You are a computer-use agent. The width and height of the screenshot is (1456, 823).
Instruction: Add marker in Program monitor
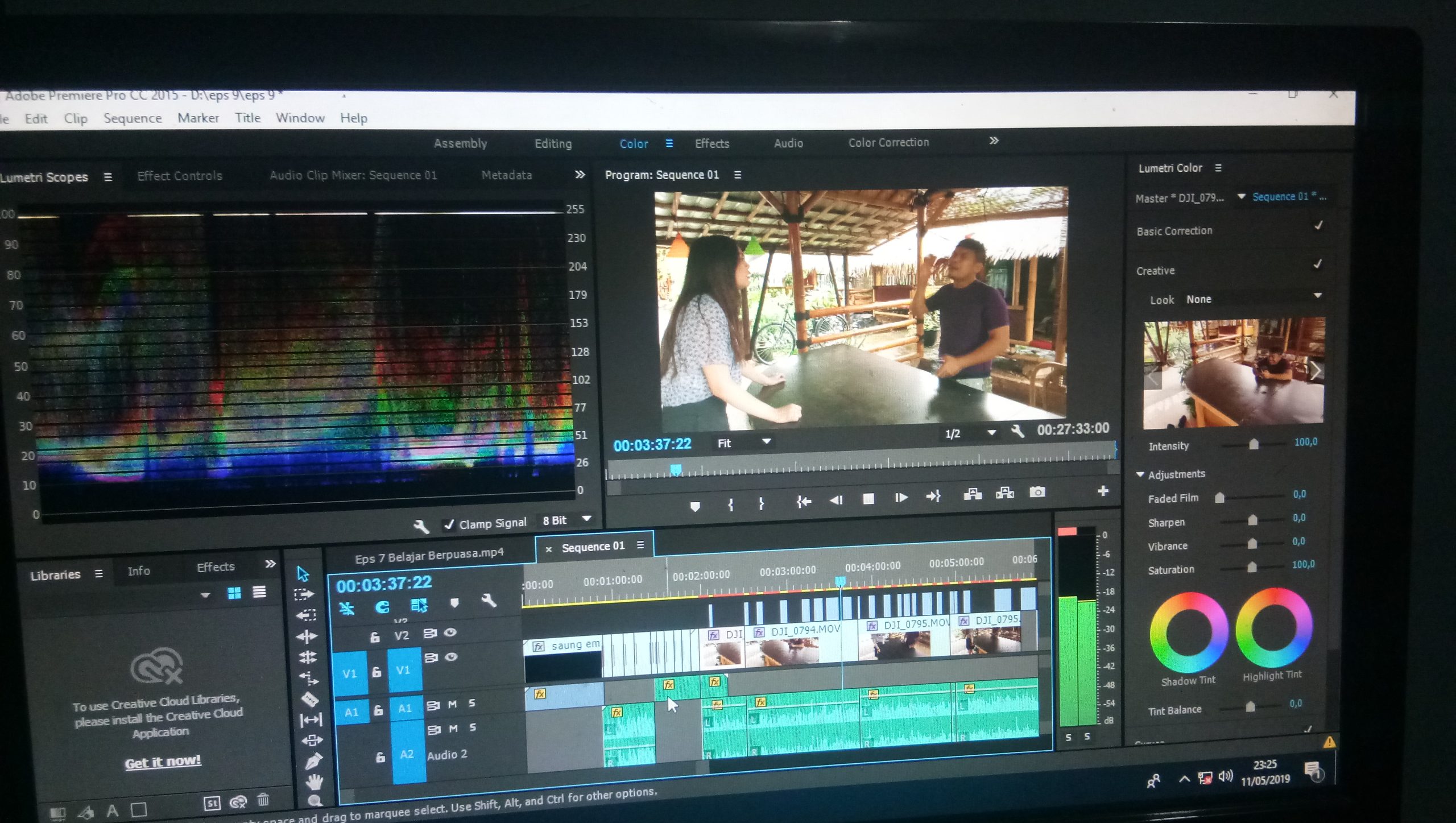695,506
